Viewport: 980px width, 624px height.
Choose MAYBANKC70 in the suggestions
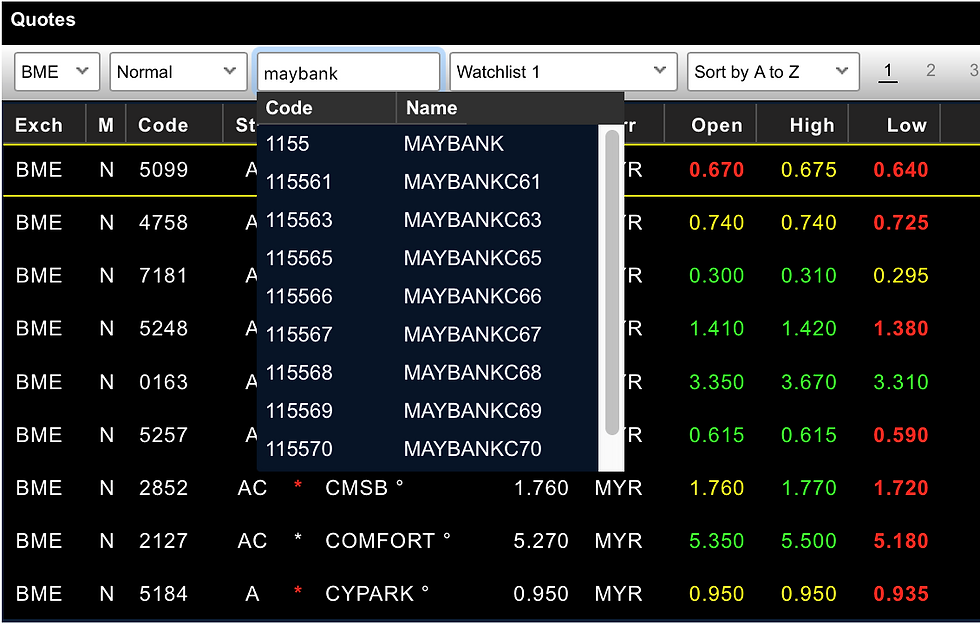coord(428,449)
